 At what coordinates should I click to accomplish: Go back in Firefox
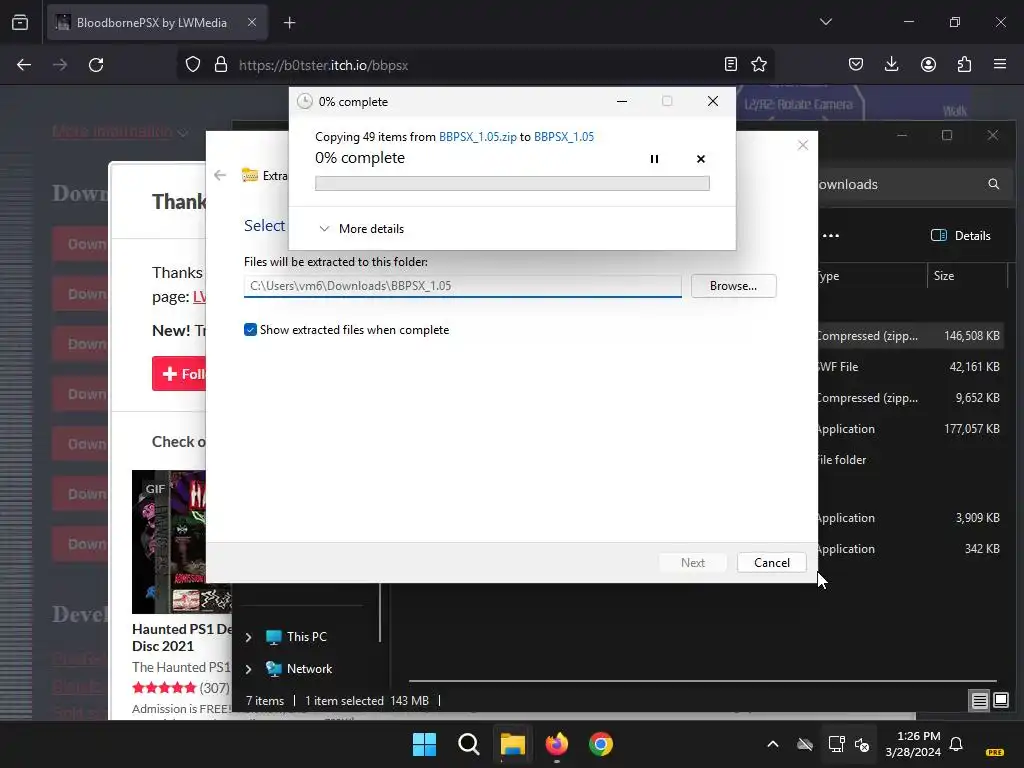(24, 65)
